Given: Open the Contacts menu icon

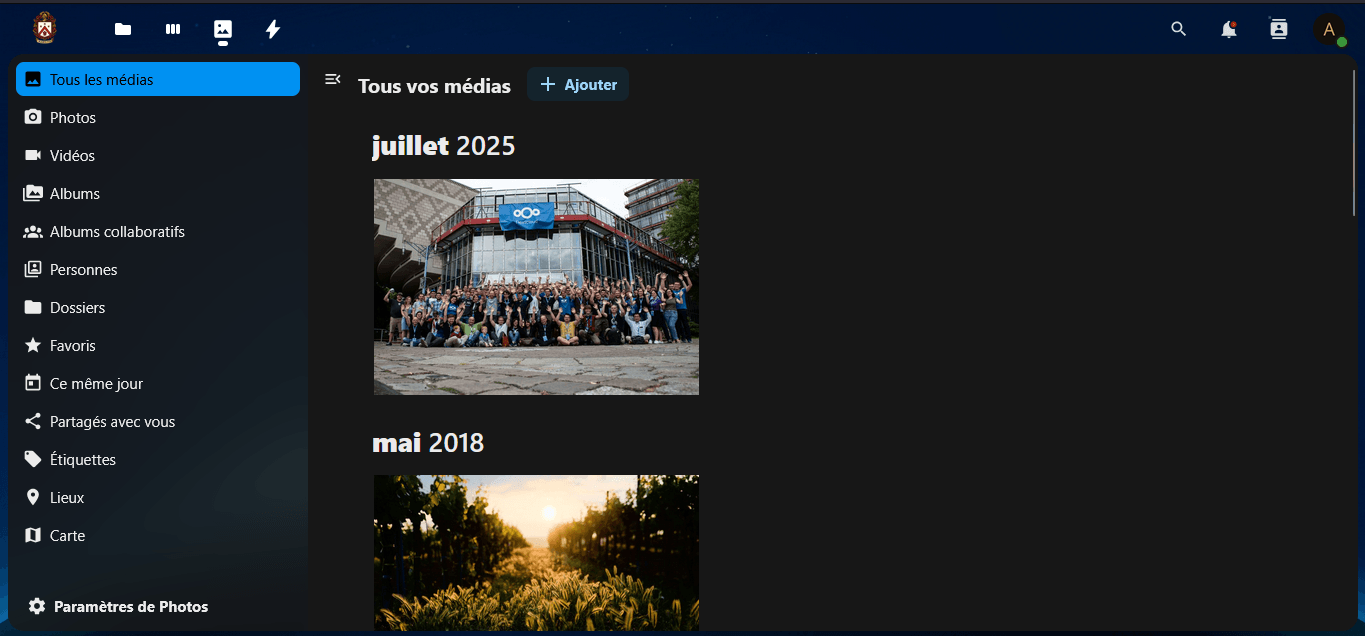Looking at the screenshot, I should point(1279,29).
